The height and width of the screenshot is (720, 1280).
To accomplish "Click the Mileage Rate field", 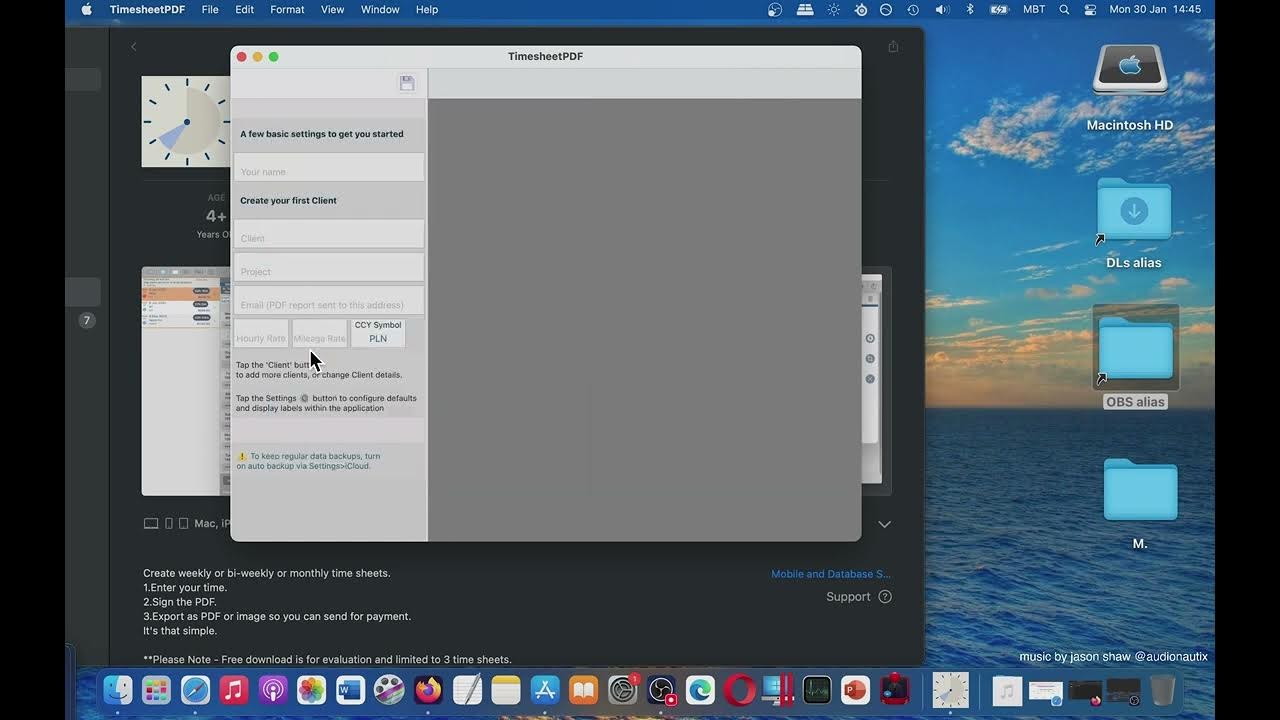I will click(320, 334).
